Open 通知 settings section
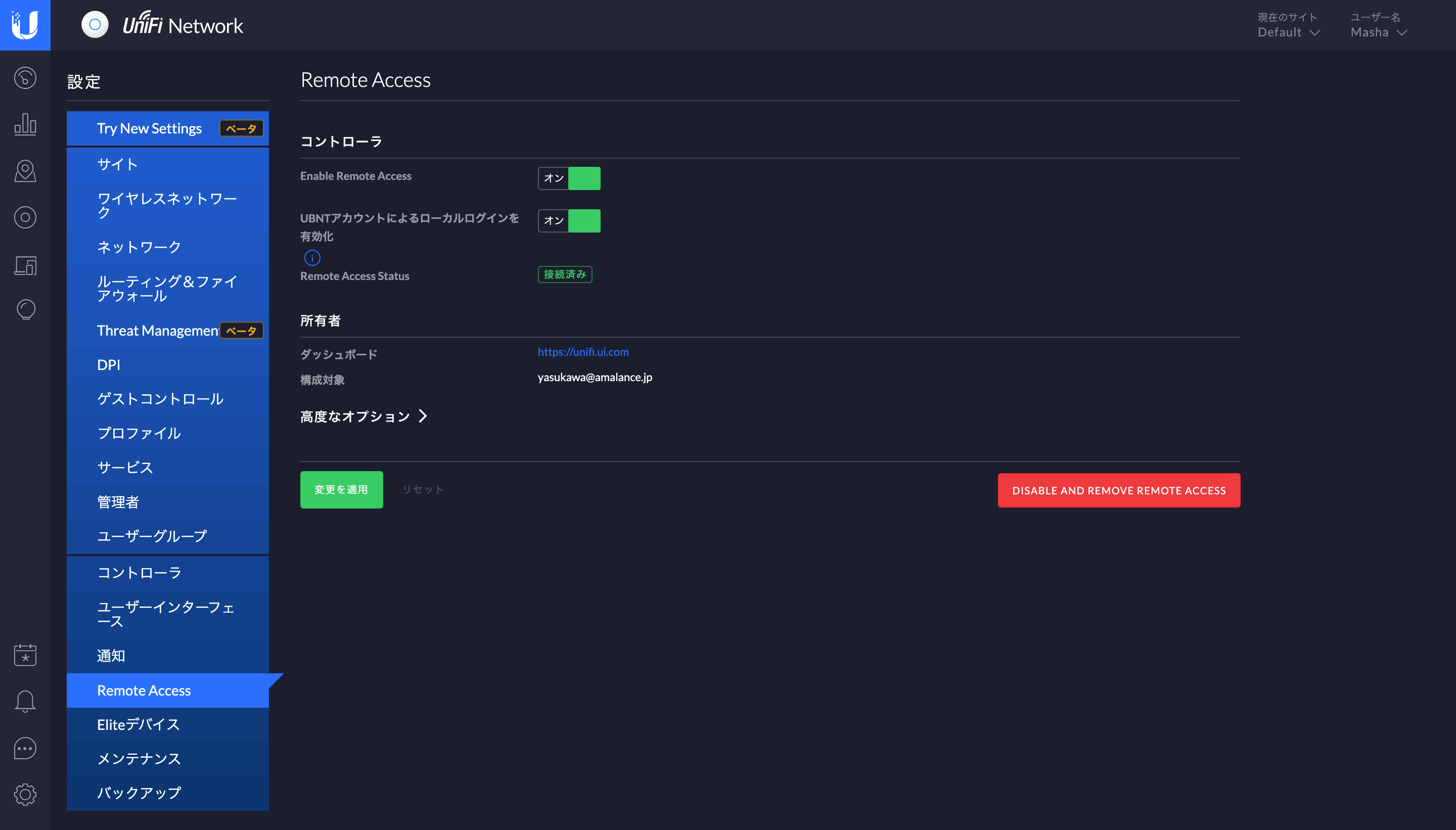 168,656
